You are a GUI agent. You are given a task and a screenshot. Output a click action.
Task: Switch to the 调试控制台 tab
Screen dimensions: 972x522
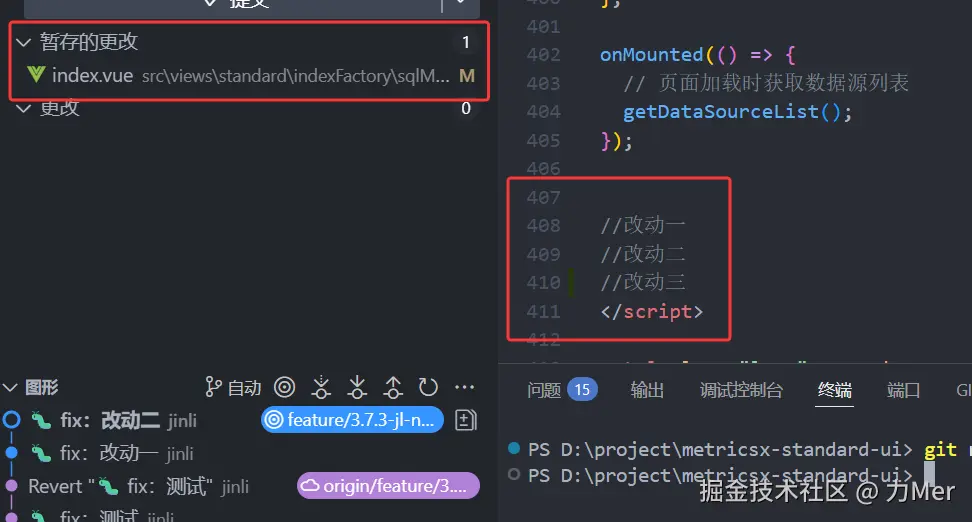click(741, 390)
